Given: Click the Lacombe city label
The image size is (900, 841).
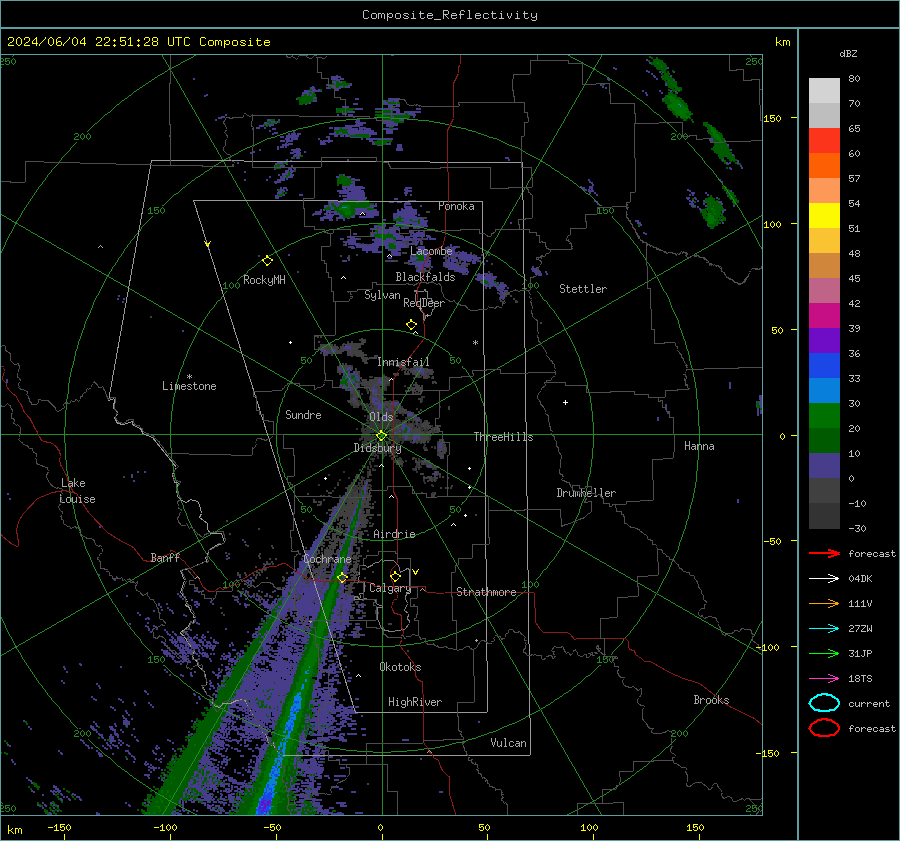Looking at the screenshot, I should [431, 251].
